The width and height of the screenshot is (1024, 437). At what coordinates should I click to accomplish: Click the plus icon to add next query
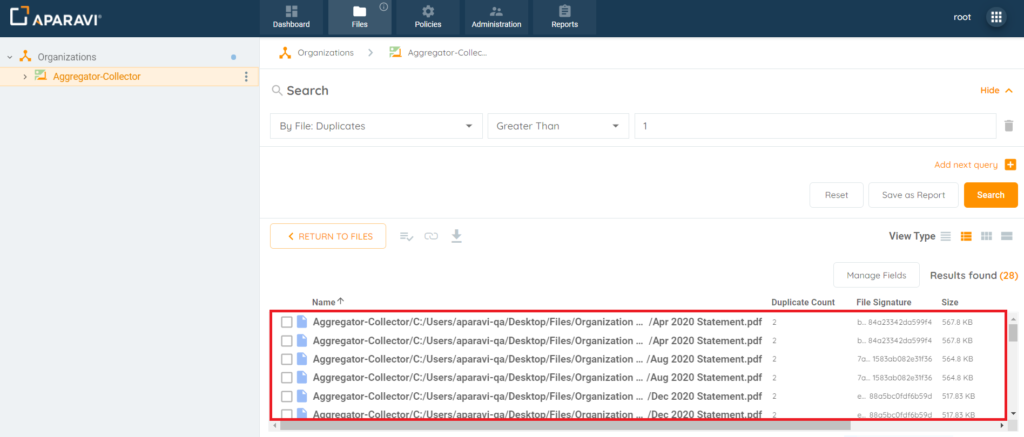[1010, 164]
